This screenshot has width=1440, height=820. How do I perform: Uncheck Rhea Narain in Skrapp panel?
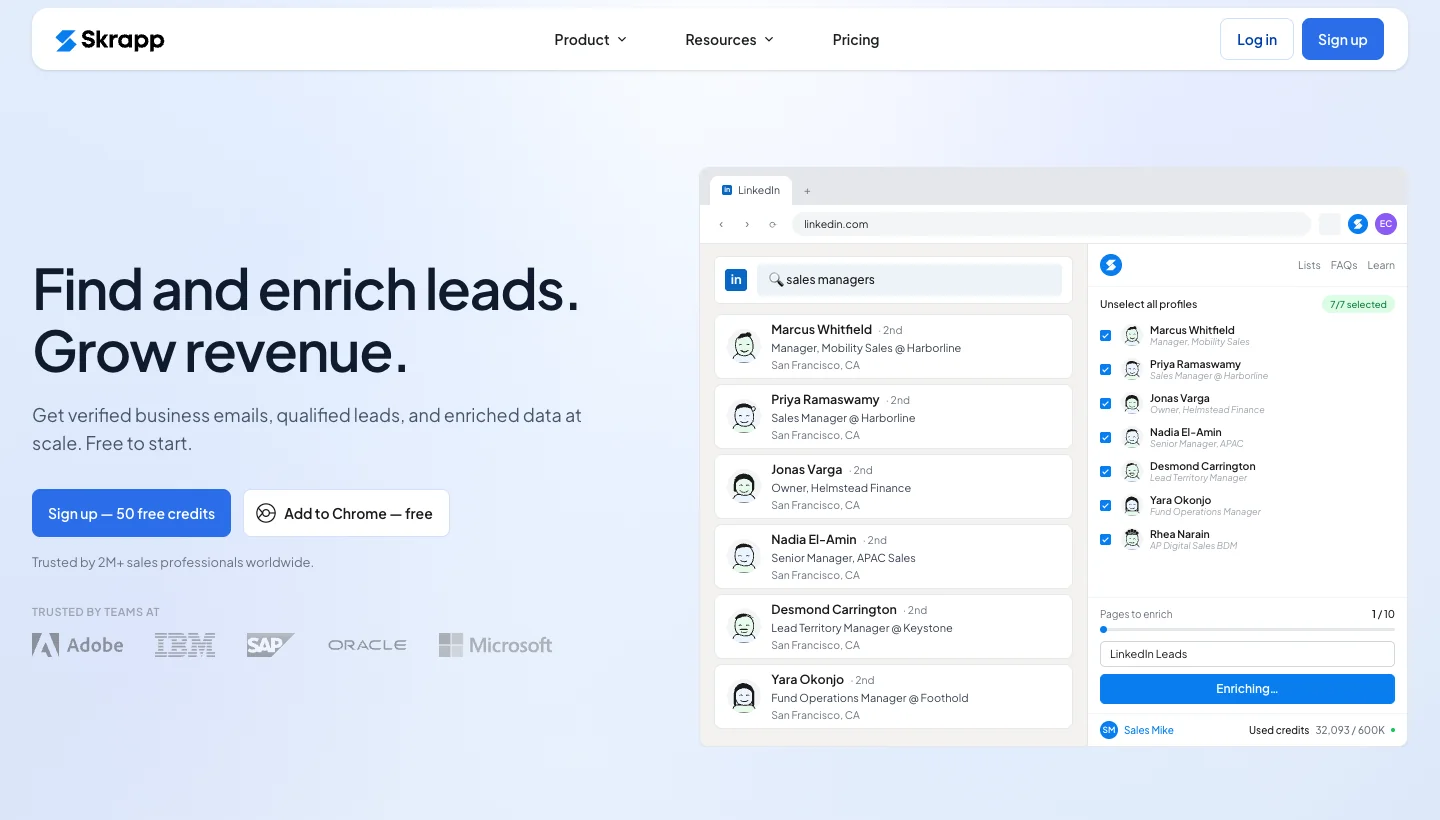coord(1105,539)
